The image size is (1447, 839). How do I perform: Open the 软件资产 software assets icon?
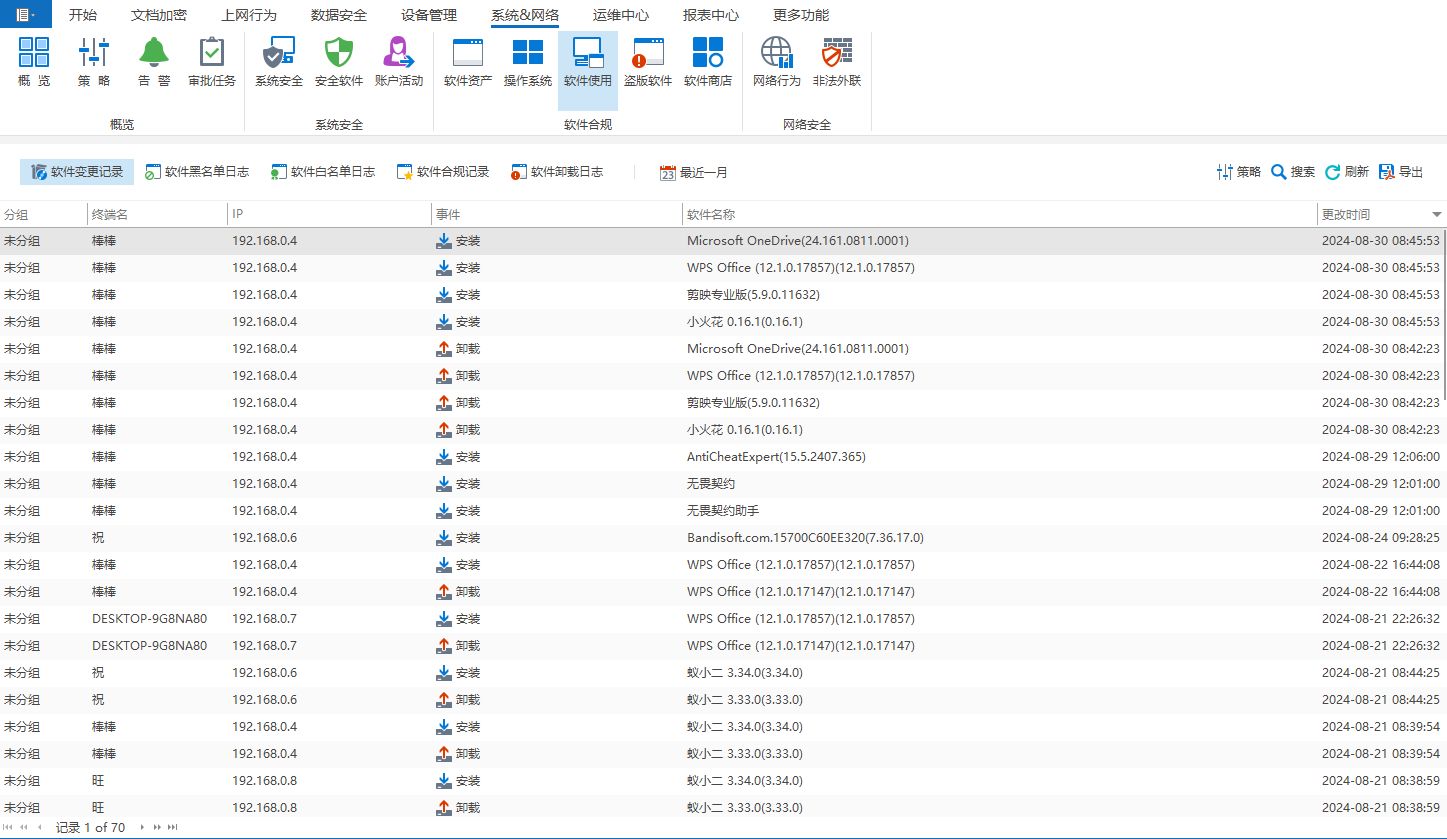(x=468, y=62)
